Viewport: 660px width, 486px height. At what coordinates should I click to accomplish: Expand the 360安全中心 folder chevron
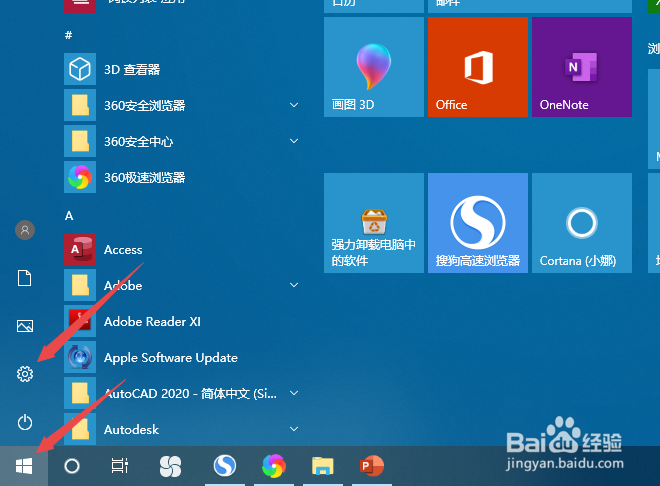(294, 141)
